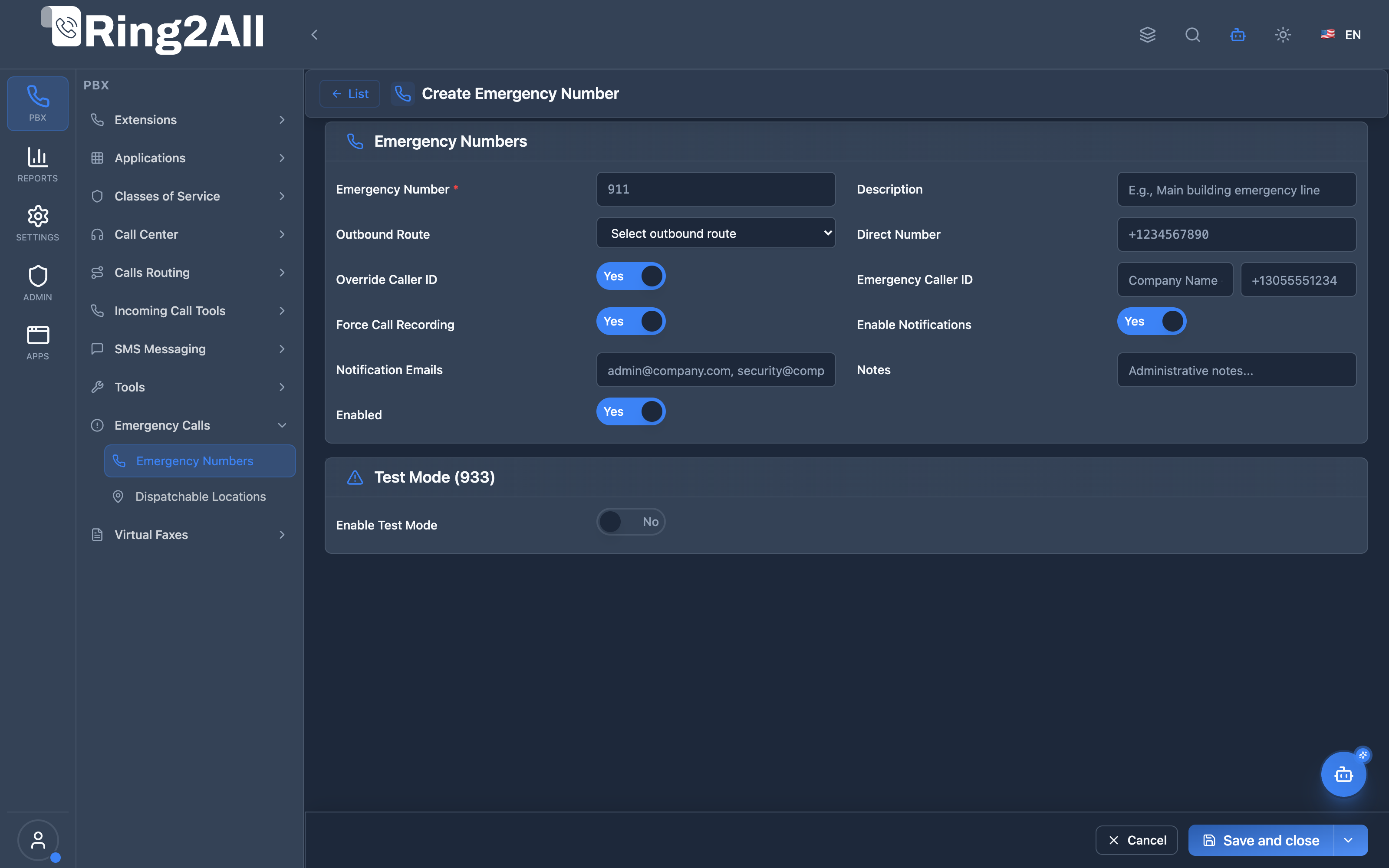Click the robot assistant icon in header
The height and width of the screenshot is (868, 1389).
pyautogui.click(x=1238, y=35)
